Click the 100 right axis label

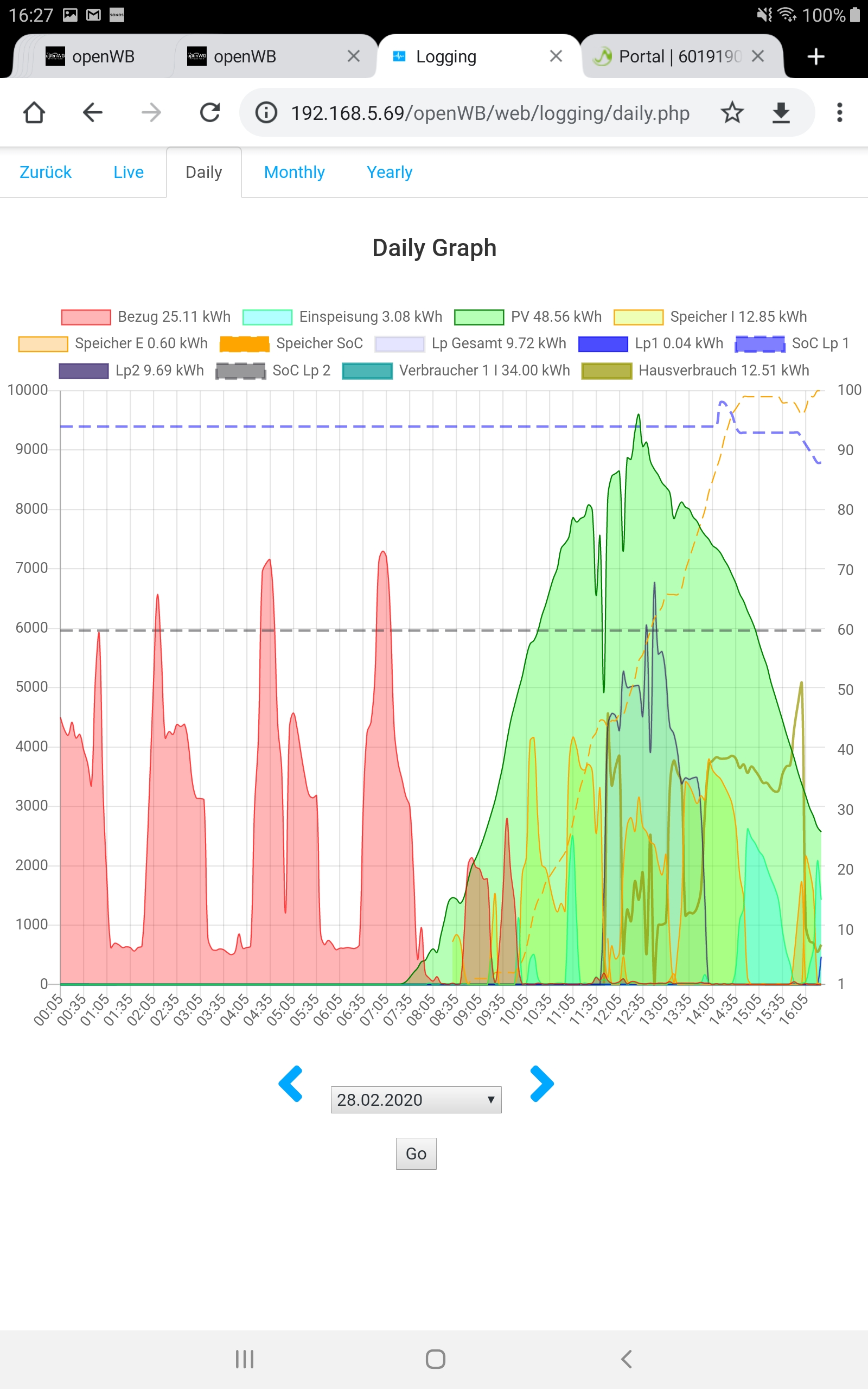(849, 390)
